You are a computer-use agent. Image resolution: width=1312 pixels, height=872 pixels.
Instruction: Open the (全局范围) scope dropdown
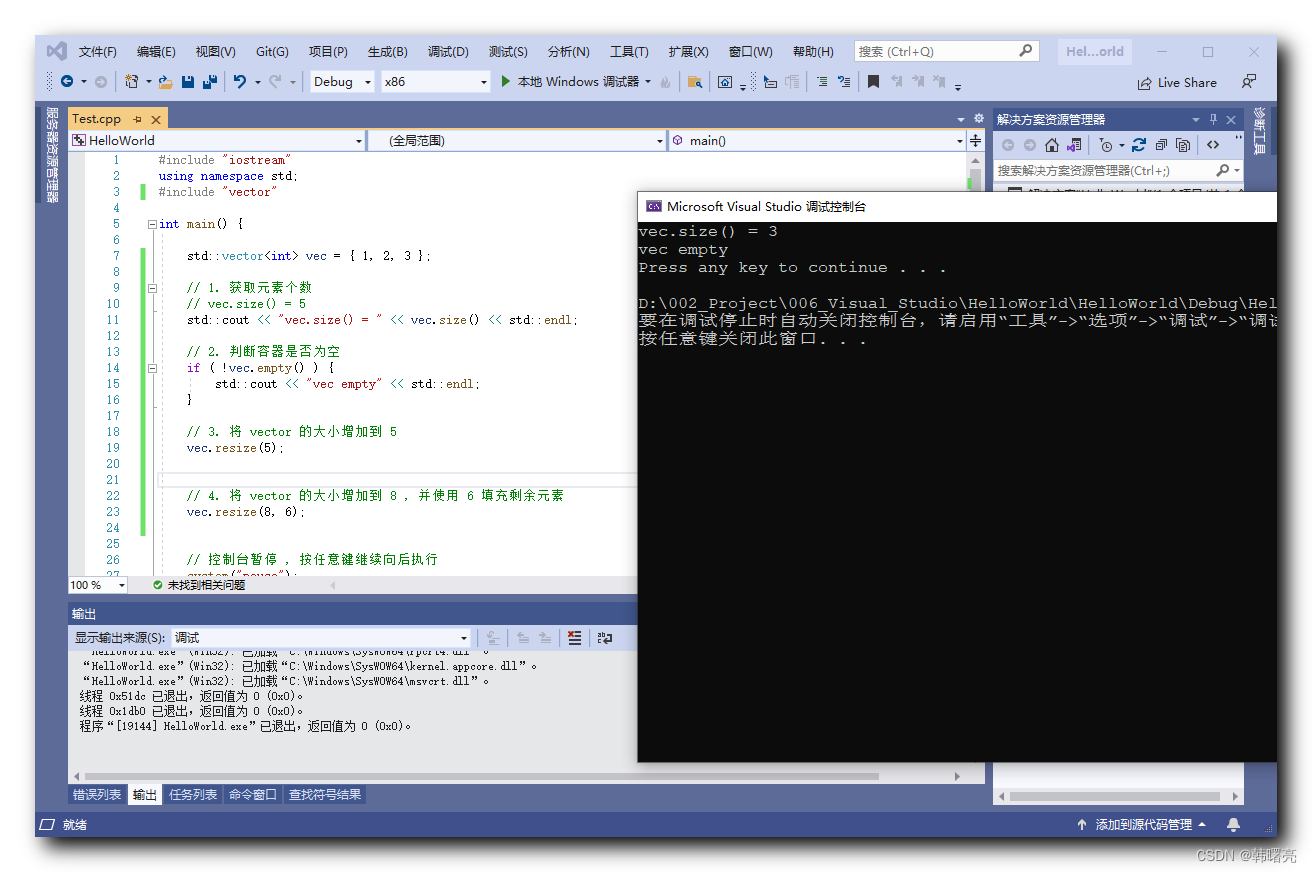[517, 141]
